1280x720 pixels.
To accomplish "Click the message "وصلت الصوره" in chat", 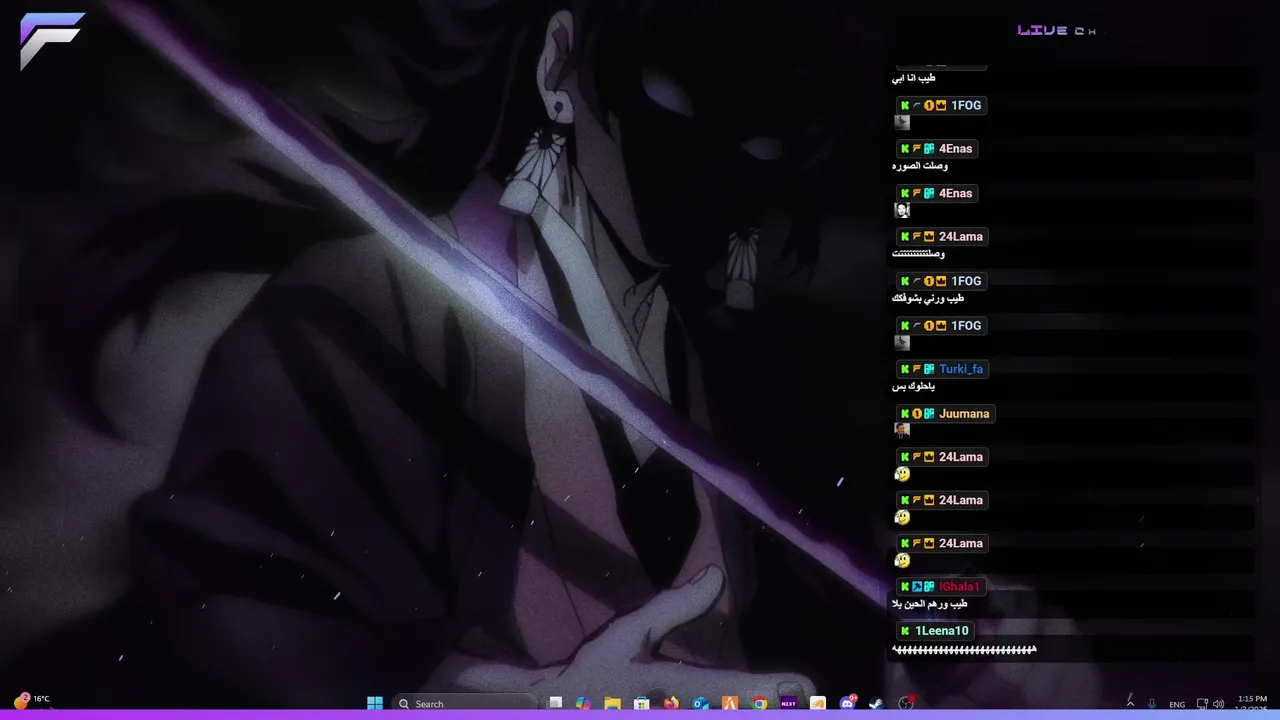I will point(920,166).
